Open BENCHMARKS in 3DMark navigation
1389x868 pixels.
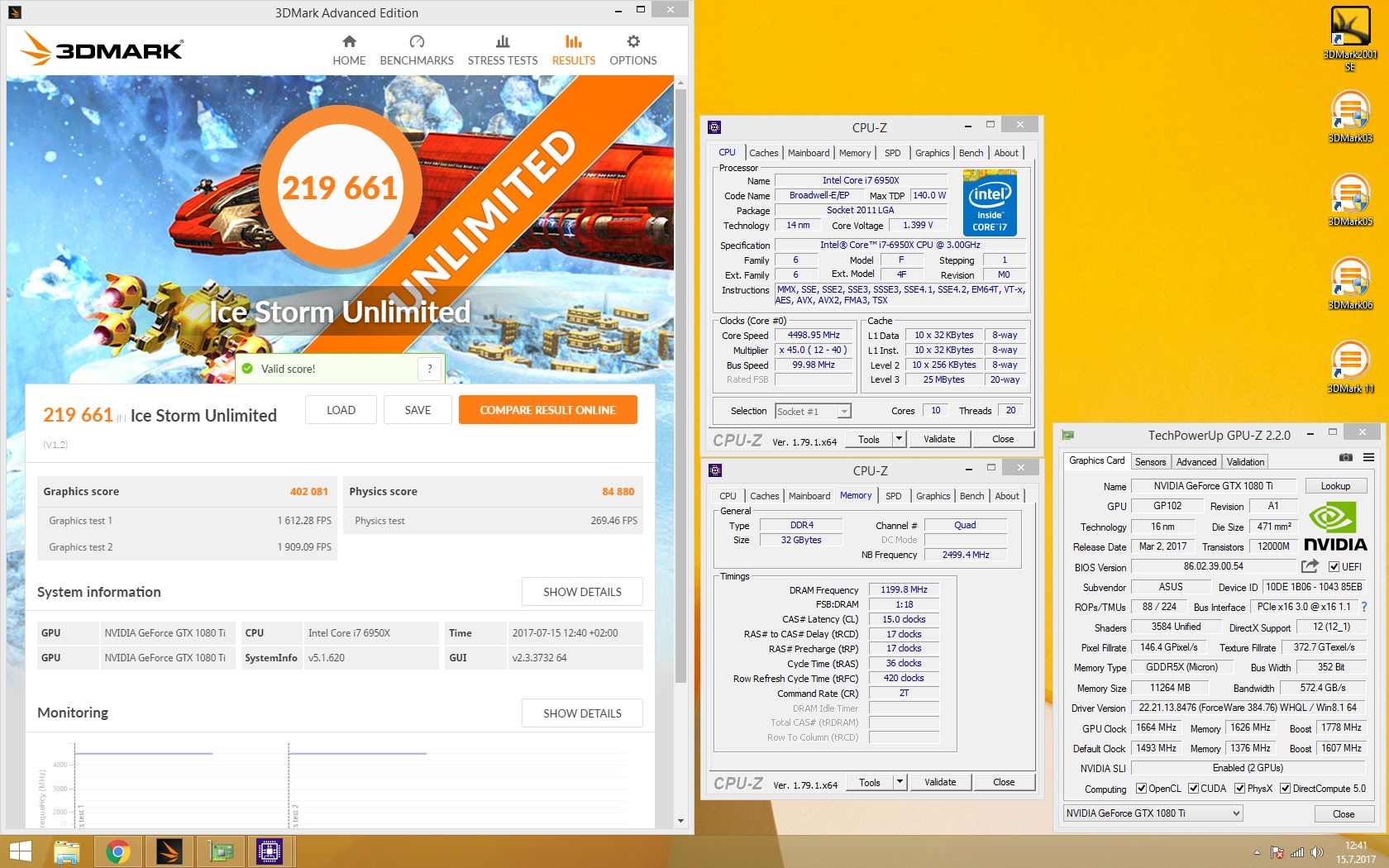tap(417, 50)
